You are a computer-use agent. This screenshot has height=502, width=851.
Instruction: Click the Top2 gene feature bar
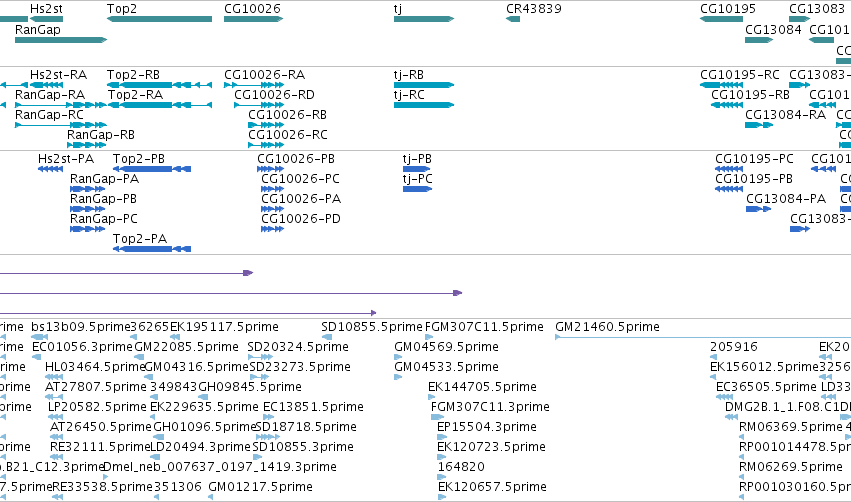click(160, 19)
